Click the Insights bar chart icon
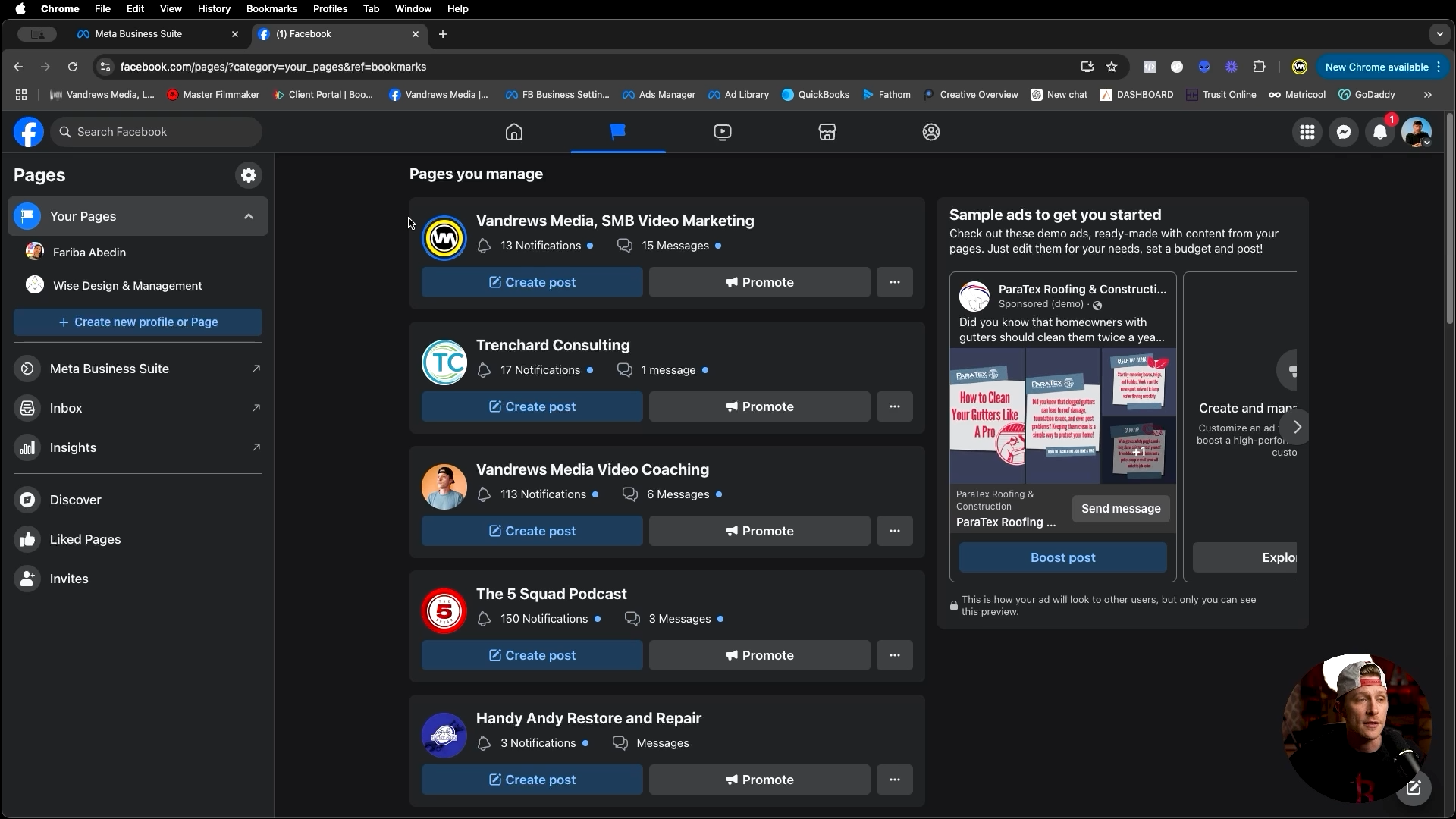This screenshot has height=819, width=1456. click(27, 447)
